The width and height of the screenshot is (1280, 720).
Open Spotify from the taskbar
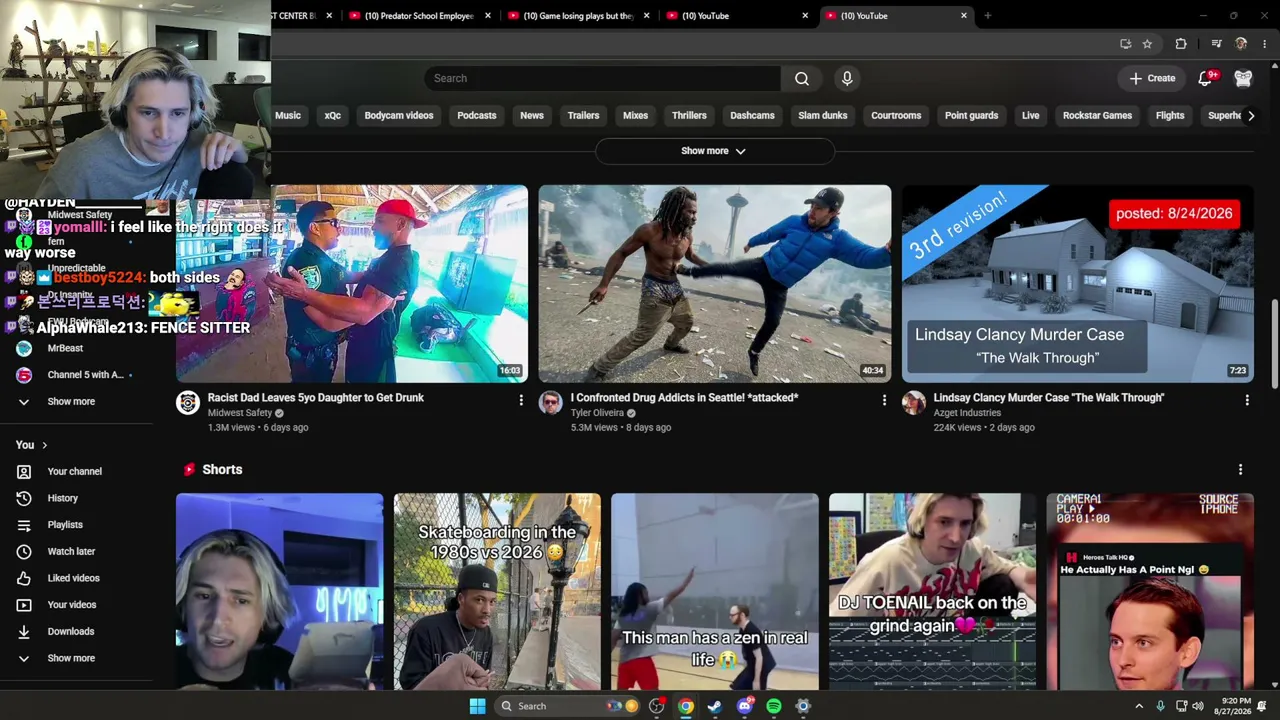click(774, 706)
